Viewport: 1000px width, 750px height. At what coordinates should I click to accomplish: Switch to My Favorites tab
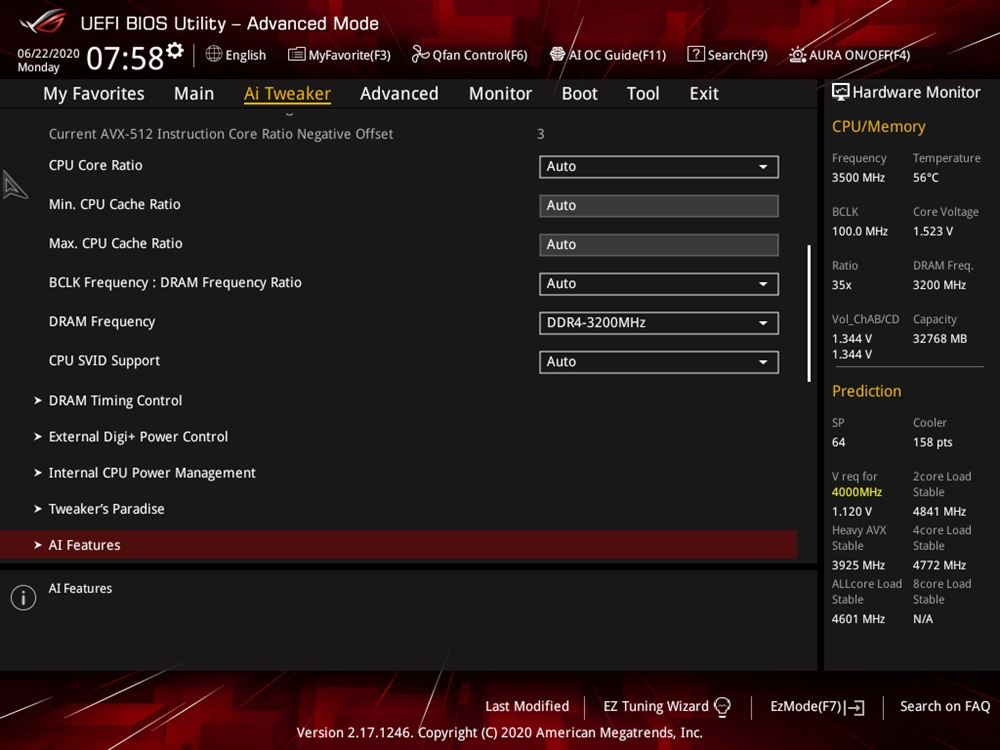(94, 94)
